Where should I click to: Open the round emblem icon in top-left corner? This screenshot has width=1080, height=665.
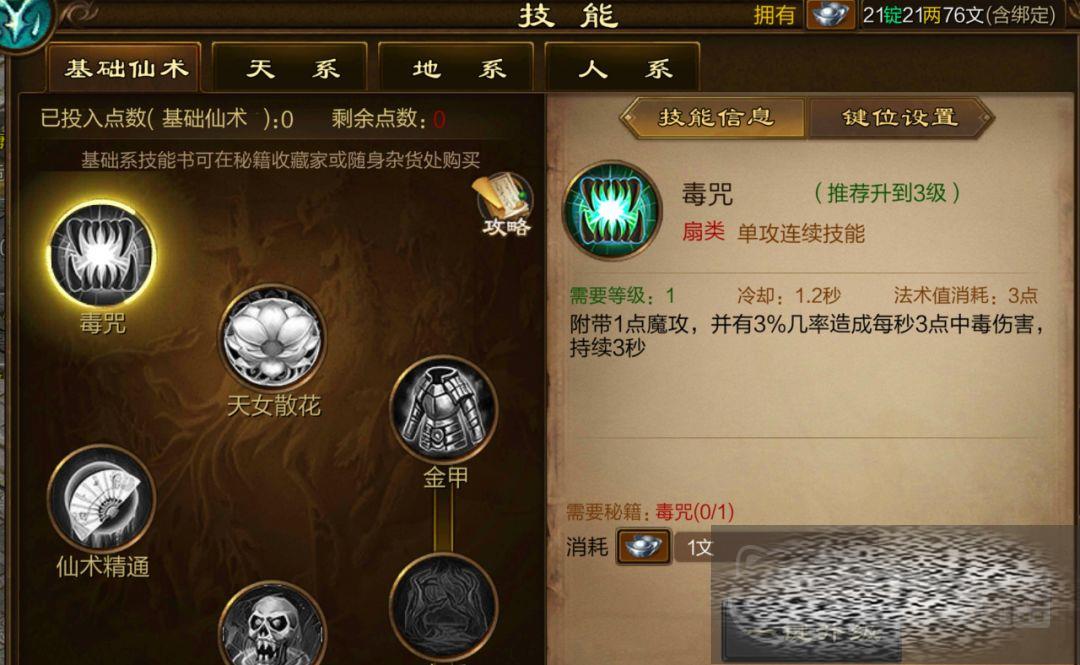[x=24, y=21]
